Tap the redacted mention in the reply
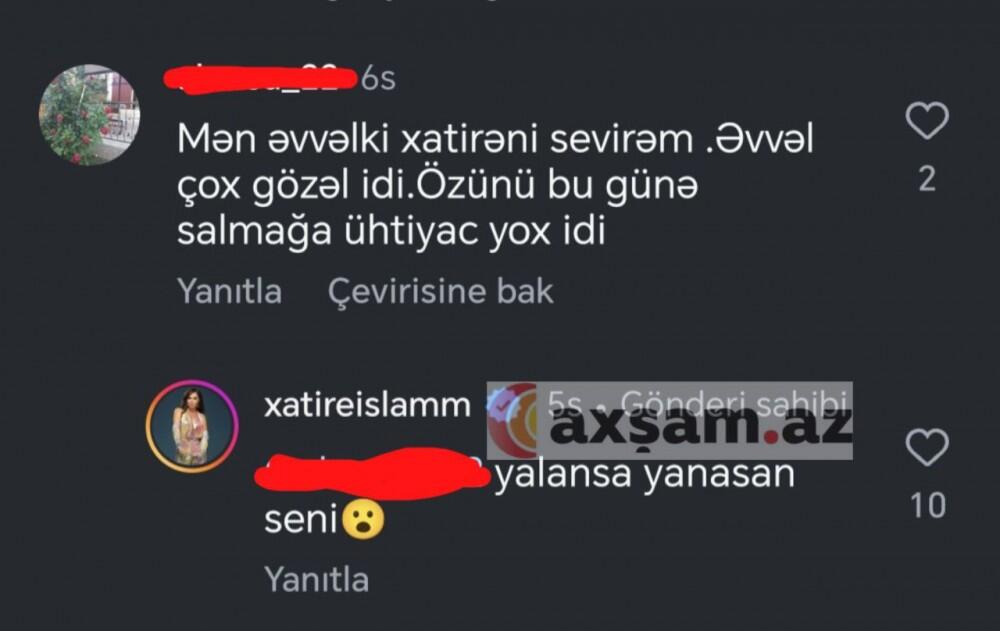 (373, 473)
